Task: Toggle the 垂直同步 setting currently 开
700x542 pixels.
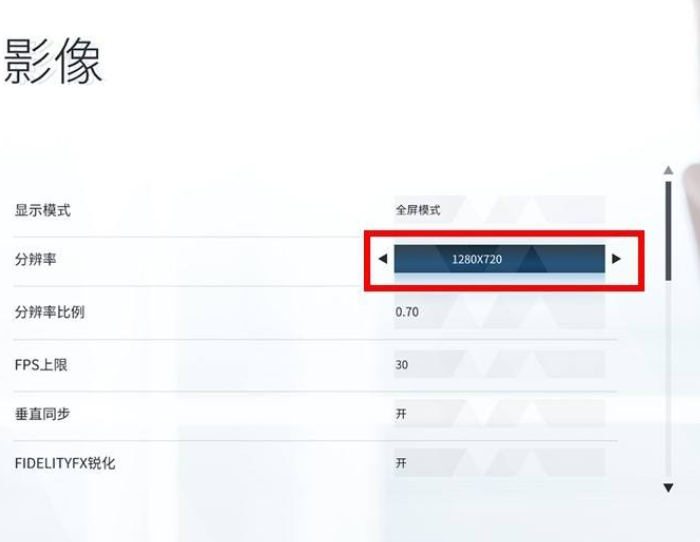Action: pyautogui.click(x=499, y=414)
